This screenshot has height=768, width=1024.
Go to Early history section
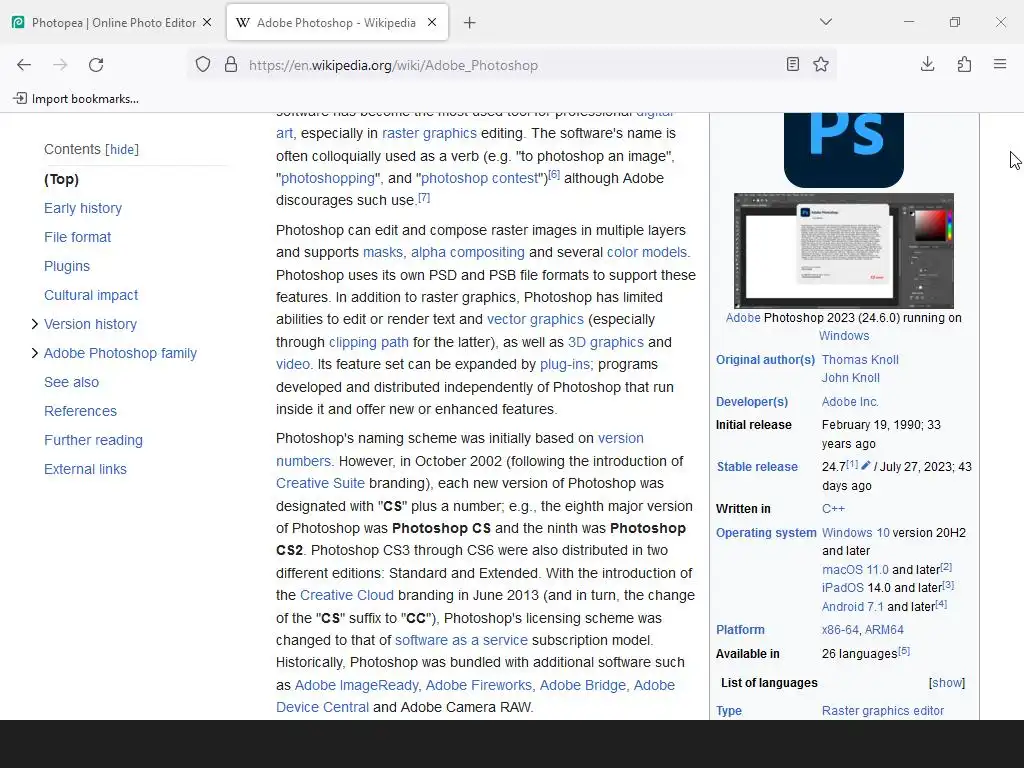(x=83, y=208)
